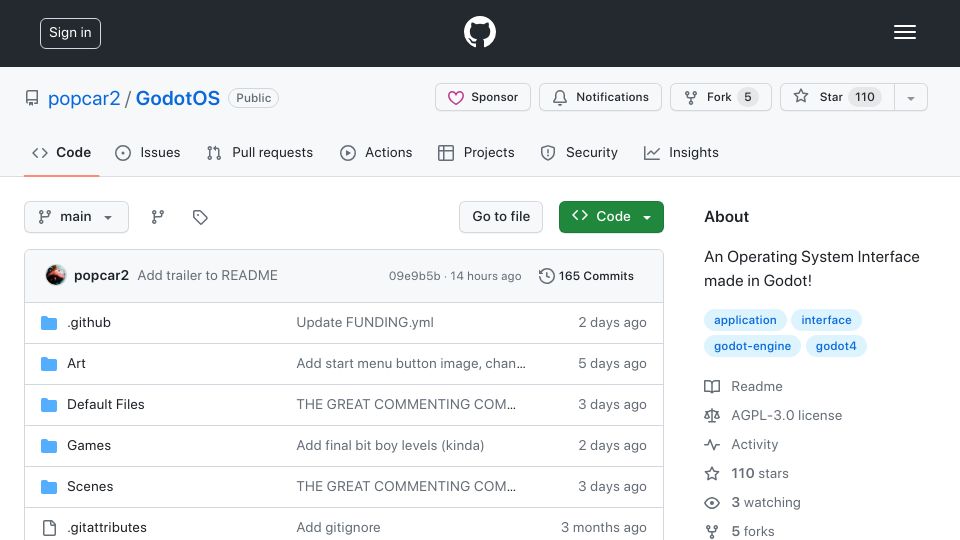Click the Games folder icon

(x=49, y=446)
